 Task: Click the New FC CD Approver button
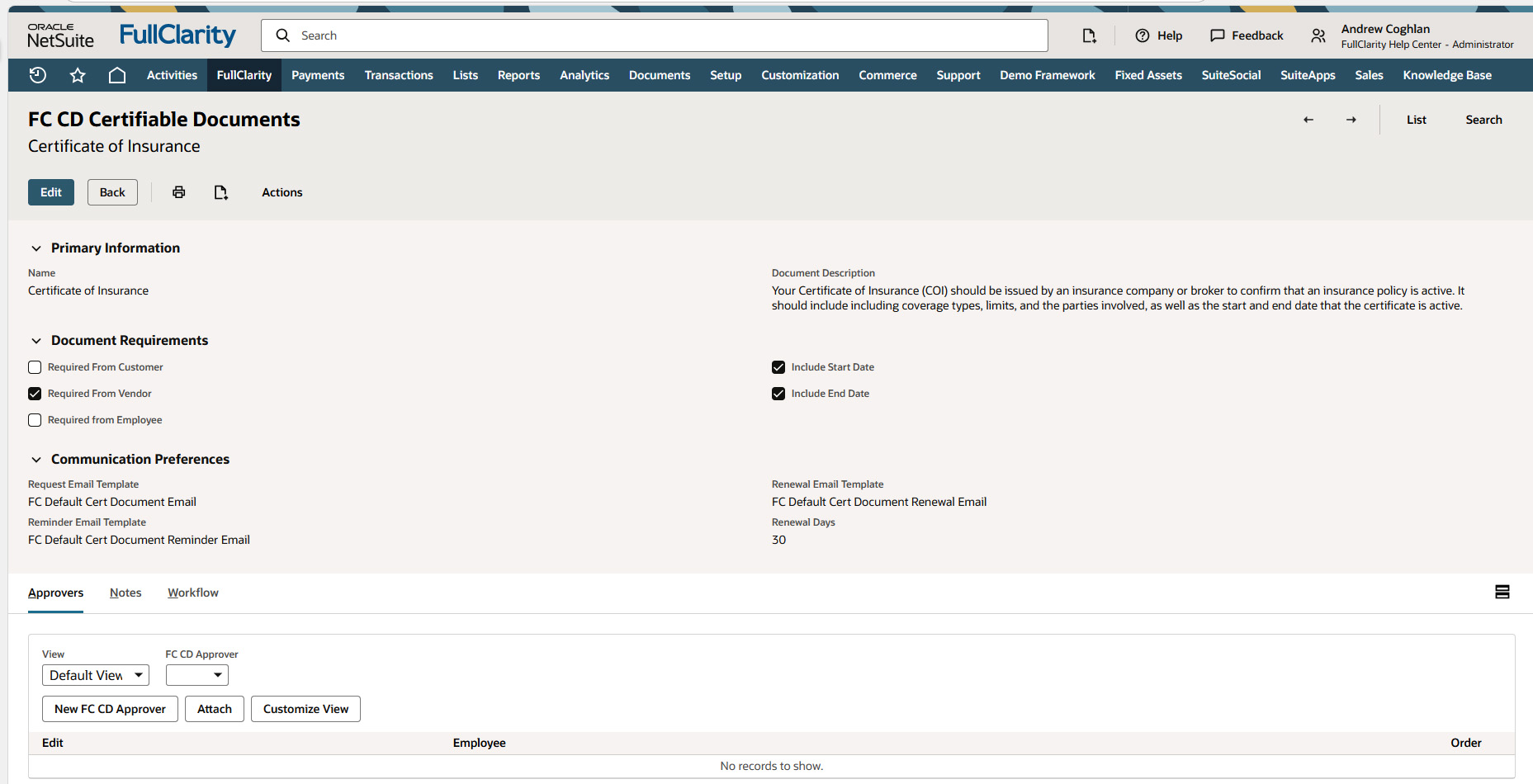tap(110, 709)
